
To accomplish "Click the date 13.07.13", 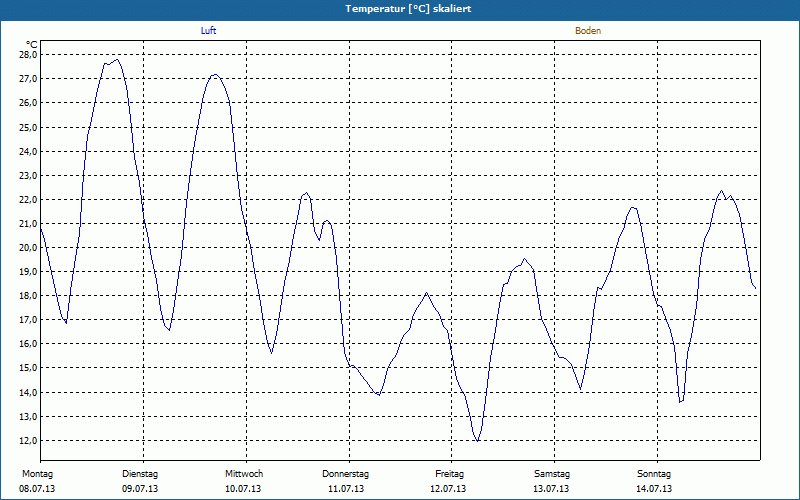I will point(551,489).
